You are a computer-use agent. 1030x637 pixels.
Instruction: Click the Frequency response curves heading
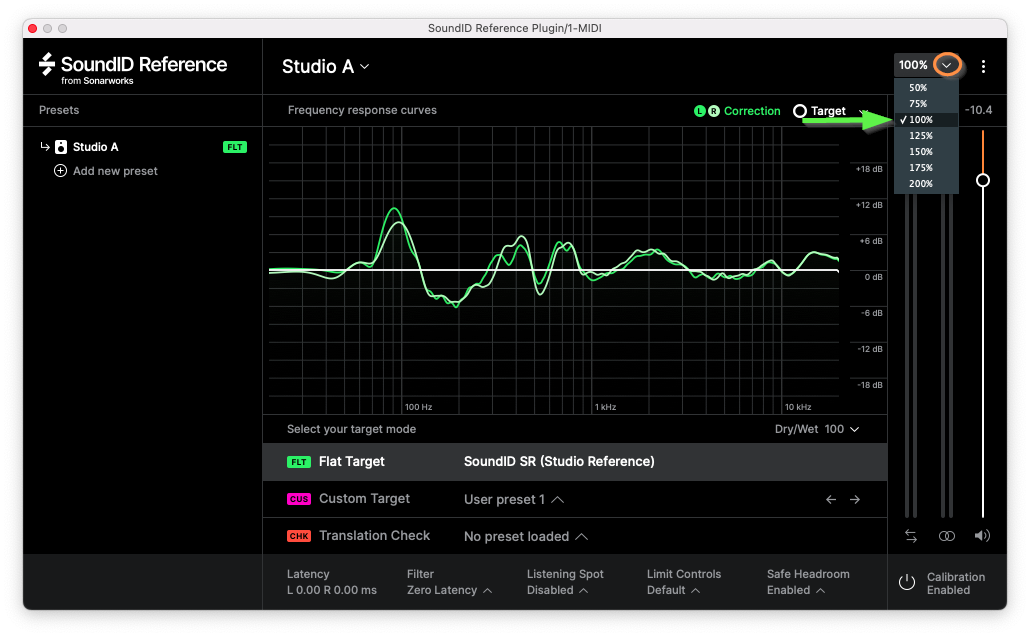click(x=362, y=110)
